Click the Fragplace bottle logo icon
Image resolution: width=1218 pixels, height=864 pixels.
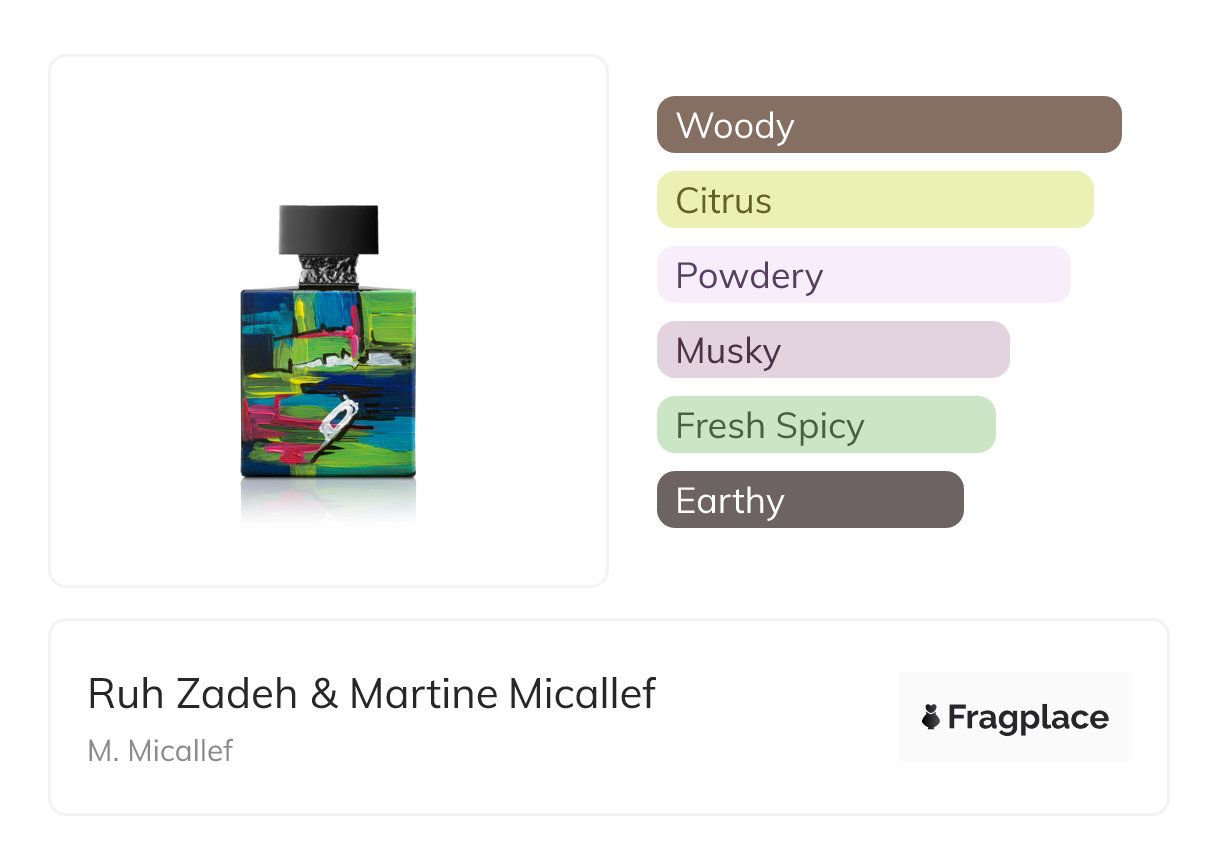(931, 717)
